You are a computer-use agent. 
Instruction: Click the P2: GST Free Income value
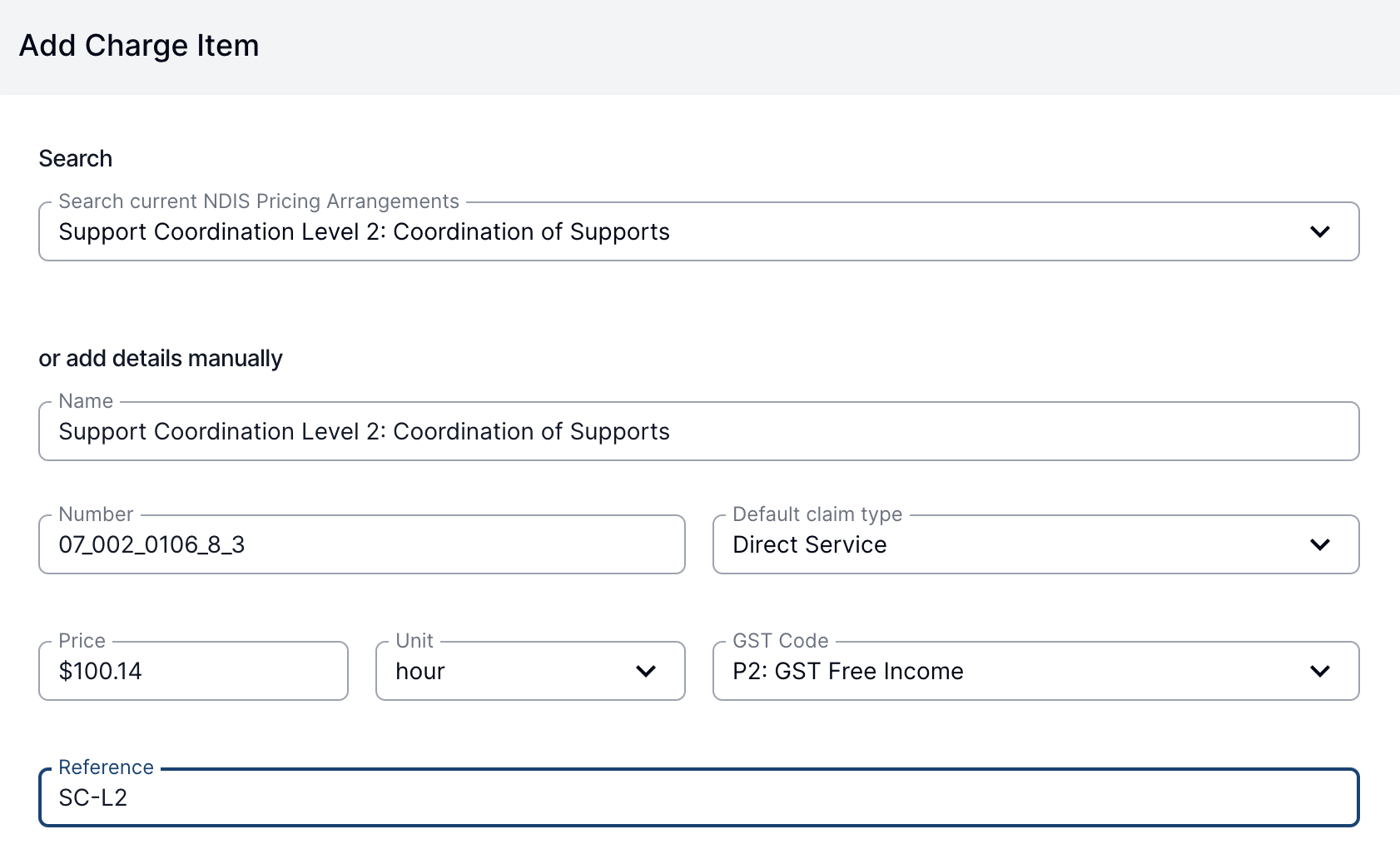(848, 671)
